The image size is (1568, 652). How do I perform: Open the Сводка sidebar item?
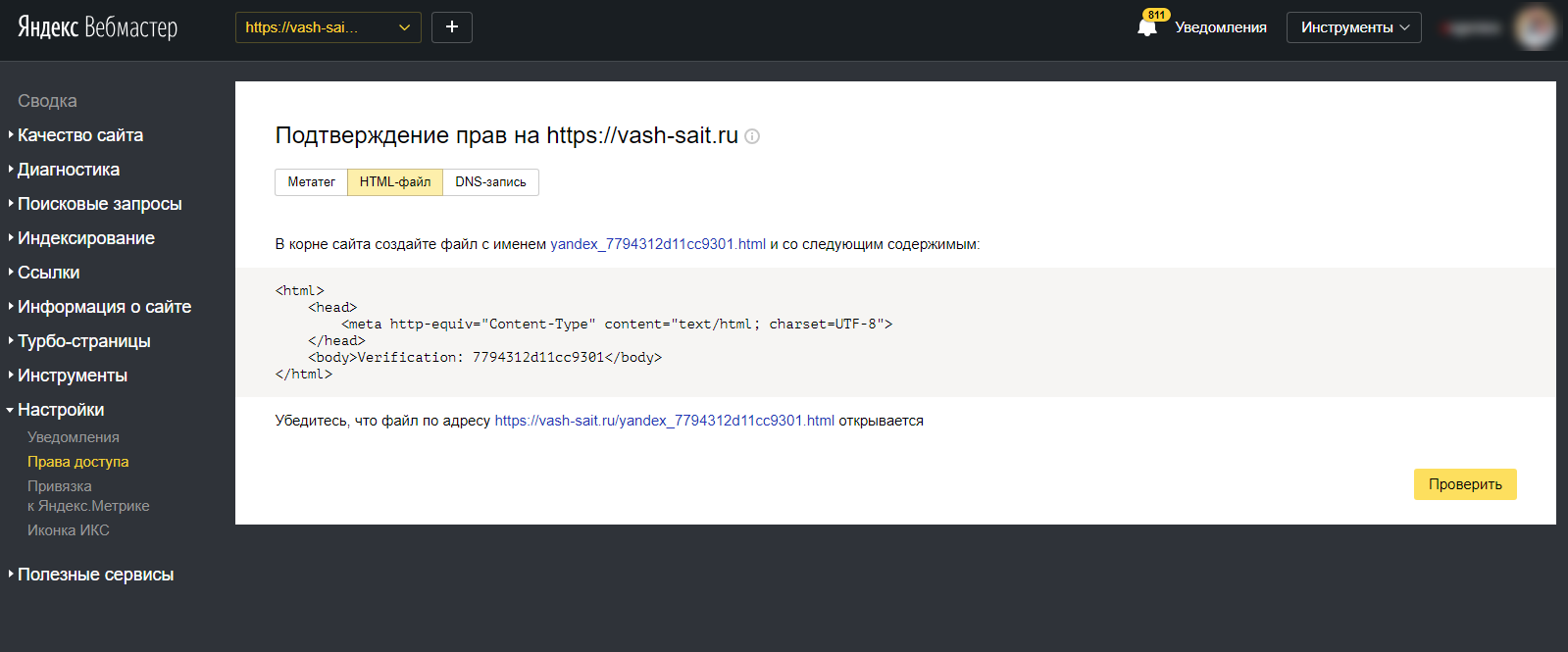[47, 101]
